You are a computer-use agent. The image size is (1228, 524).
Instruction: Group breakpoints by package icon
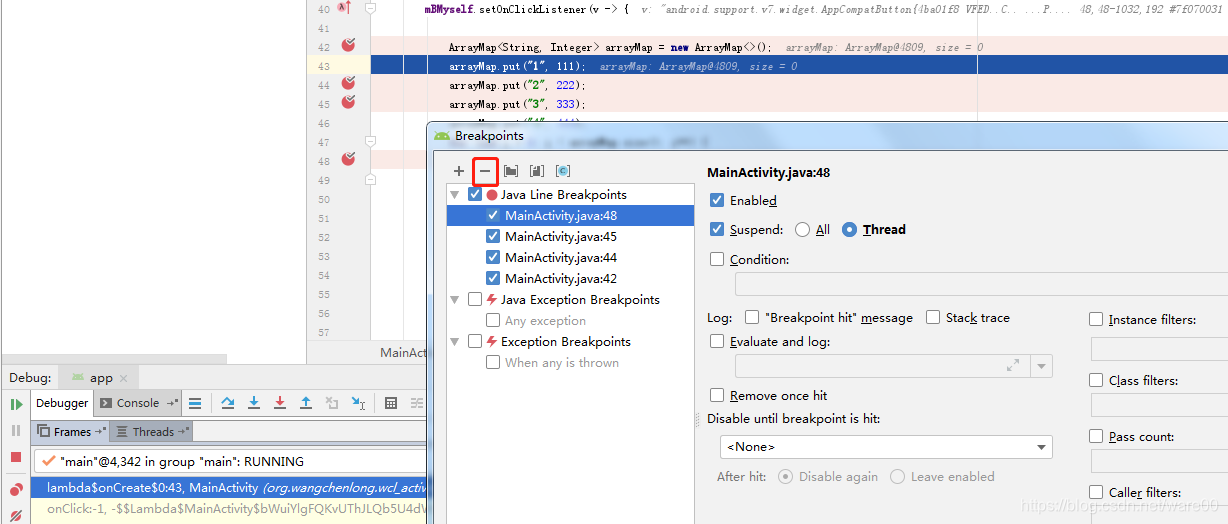pyautogui.click(x=511, y=171)
